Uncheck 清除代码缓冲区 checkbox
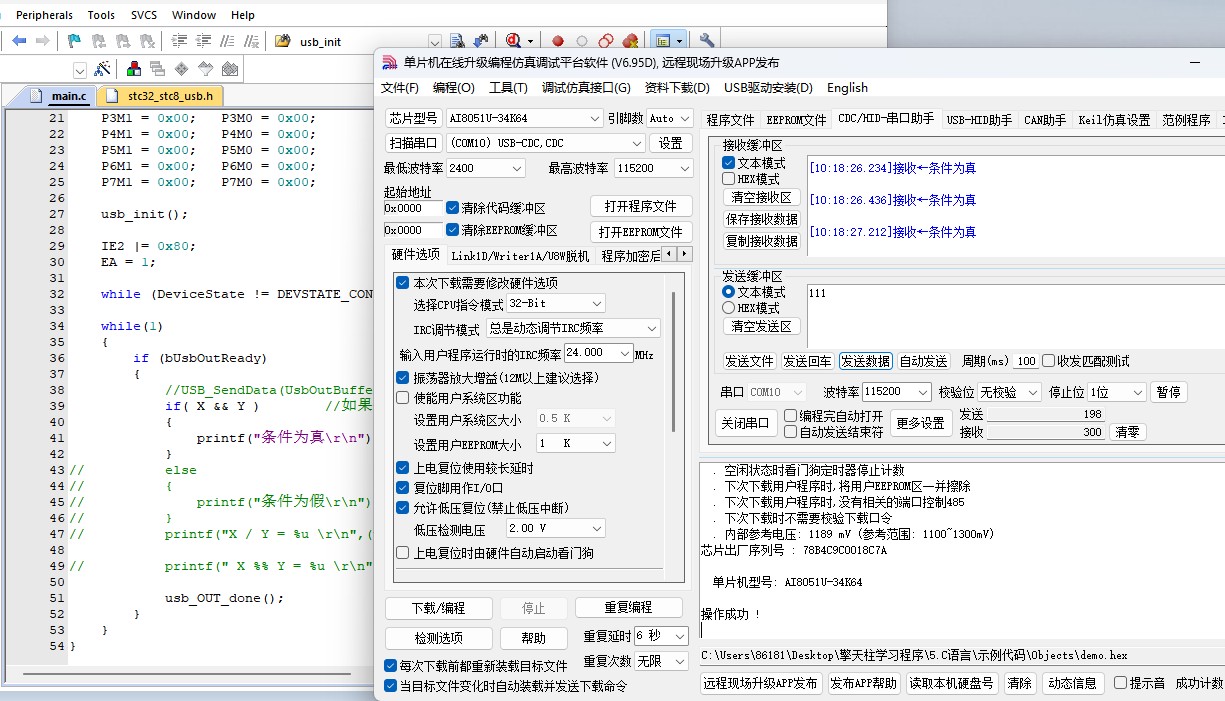 pos(453,208)
